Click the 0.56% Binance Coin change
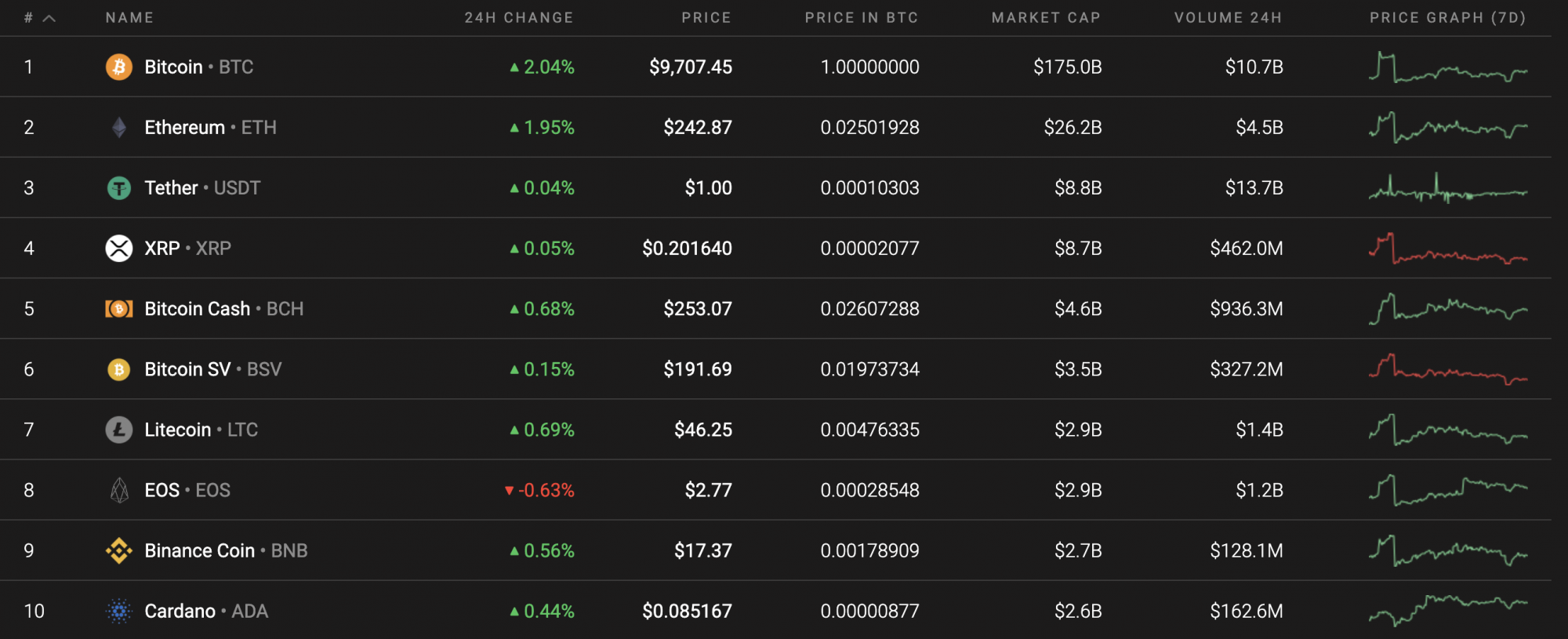 tap(549, 550)
